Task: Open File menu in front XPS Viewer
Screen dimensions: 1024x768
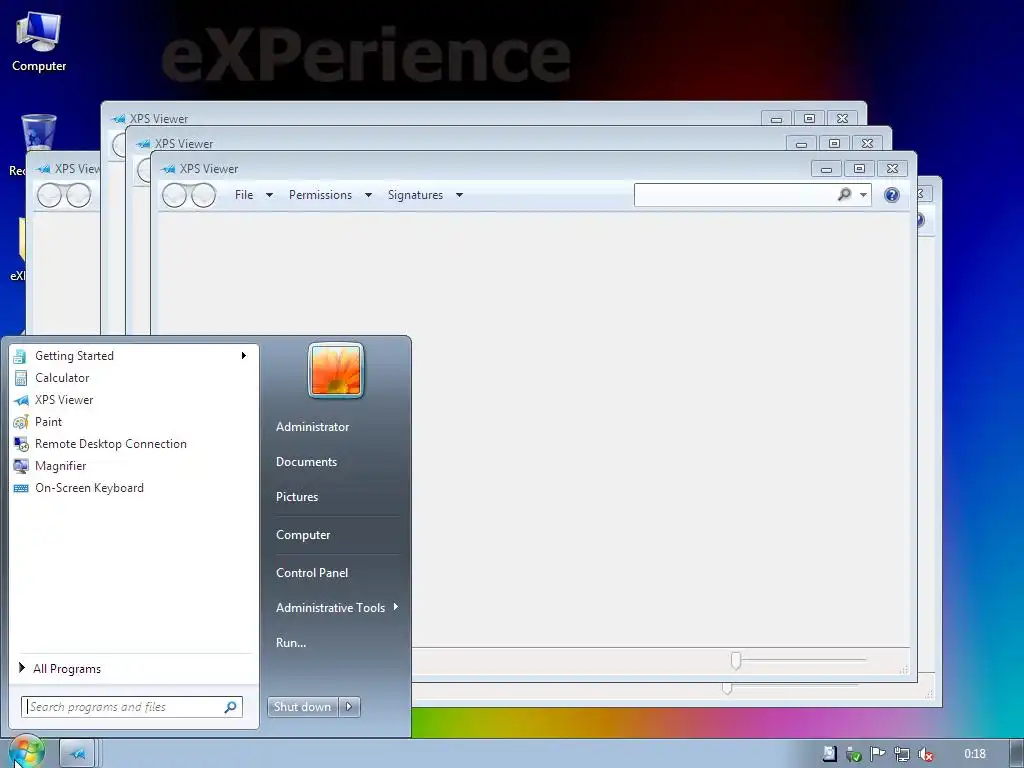Action: (x=244, y=195)
